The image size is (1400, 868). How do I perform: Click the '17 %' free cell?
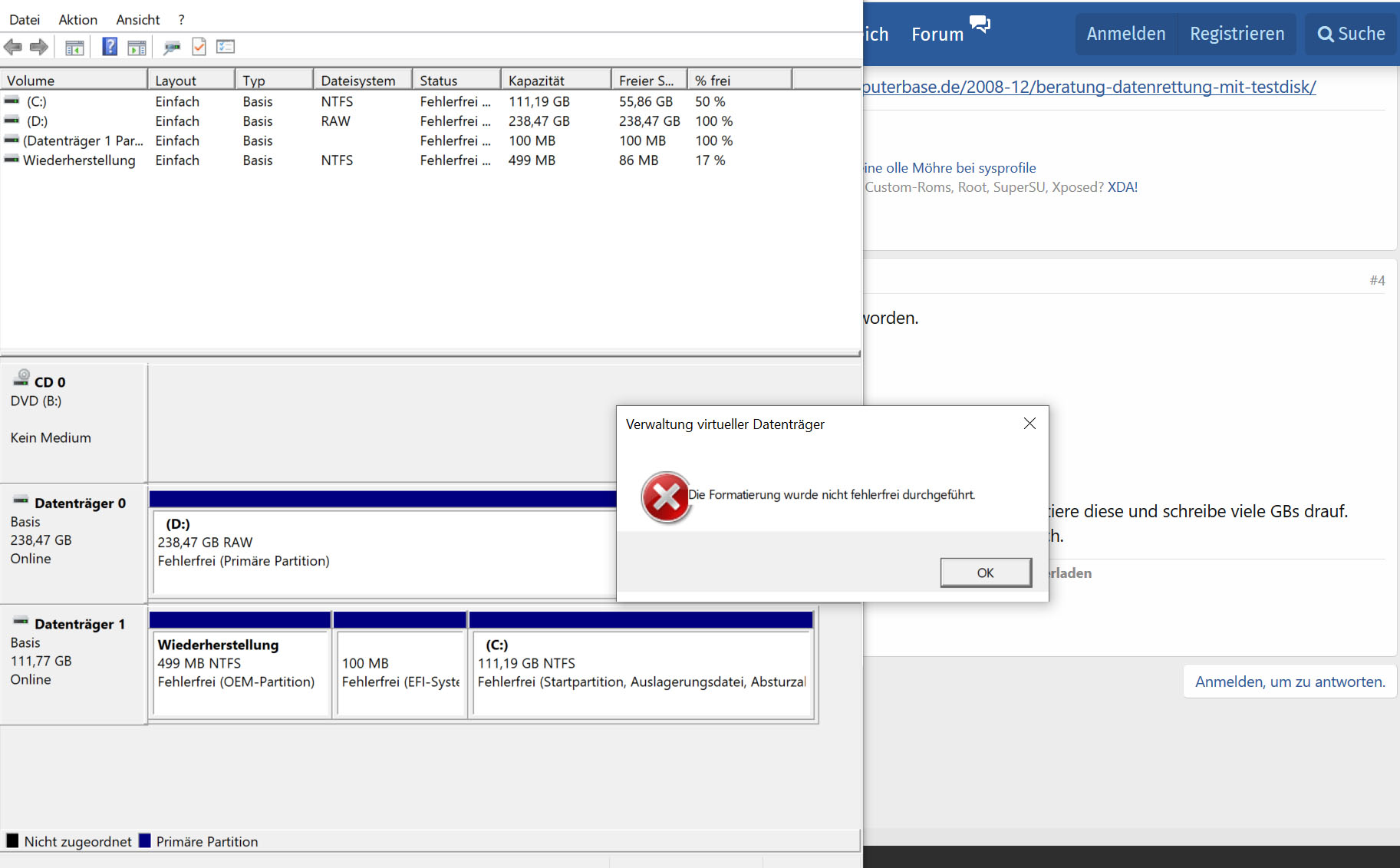(x=710, y=160)
